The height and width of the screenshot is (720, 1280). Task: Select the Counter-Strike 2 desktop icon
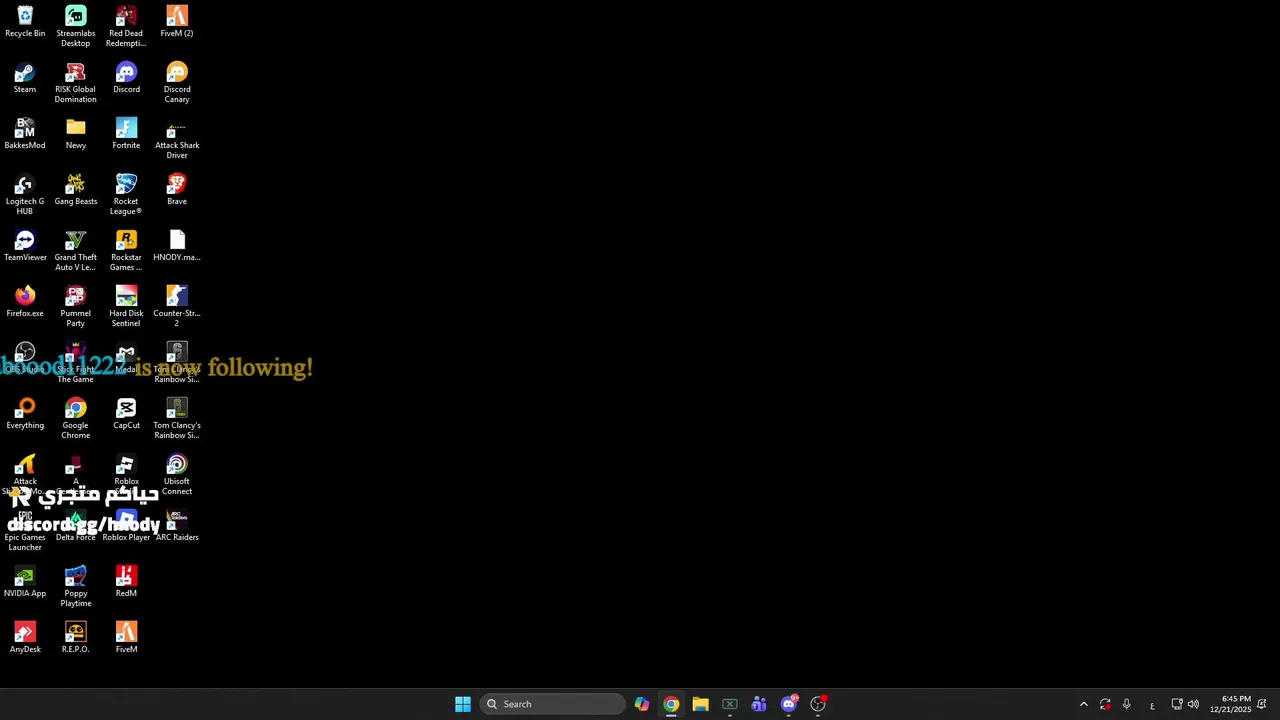[177, 307]
